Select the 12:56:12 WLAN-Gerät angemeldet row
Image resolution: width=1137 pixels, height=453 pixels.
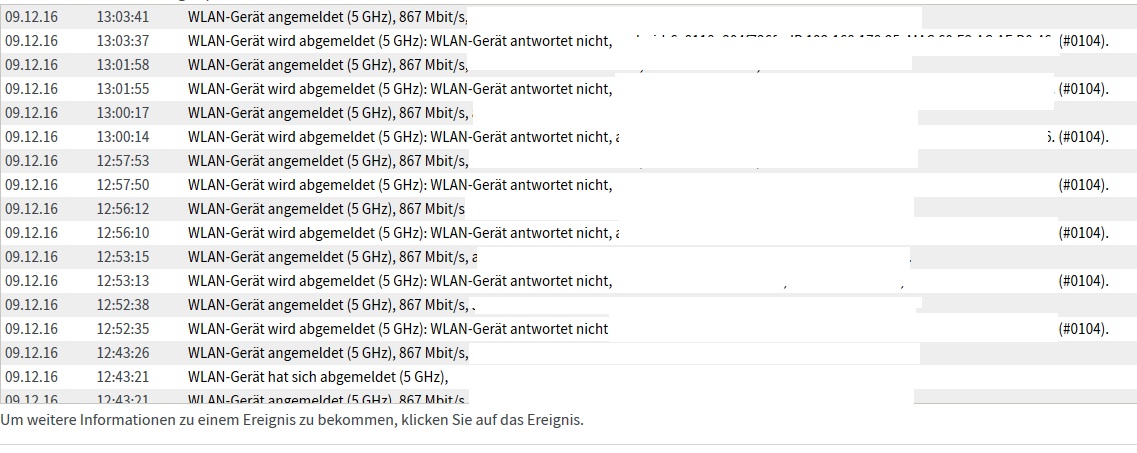(325, 209)
